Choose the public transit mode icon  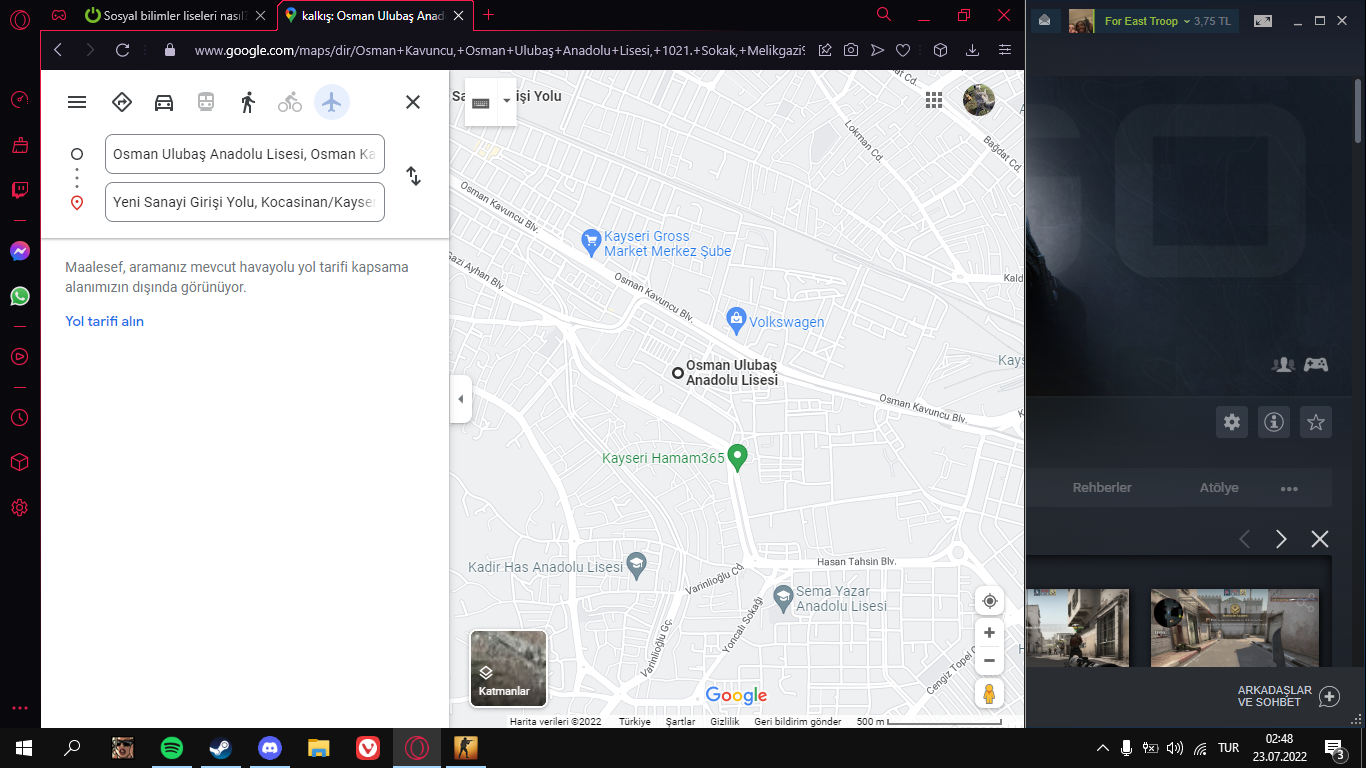(206, 102)
